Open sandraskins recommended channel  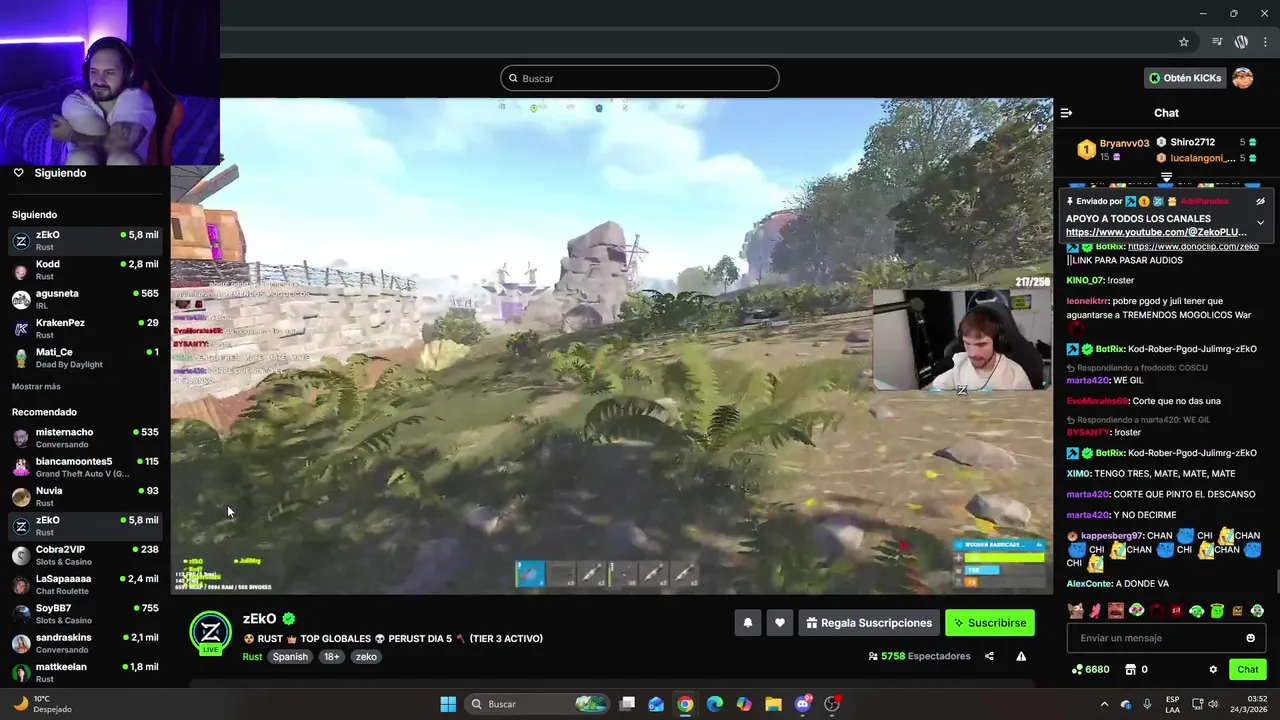[85, 643]
